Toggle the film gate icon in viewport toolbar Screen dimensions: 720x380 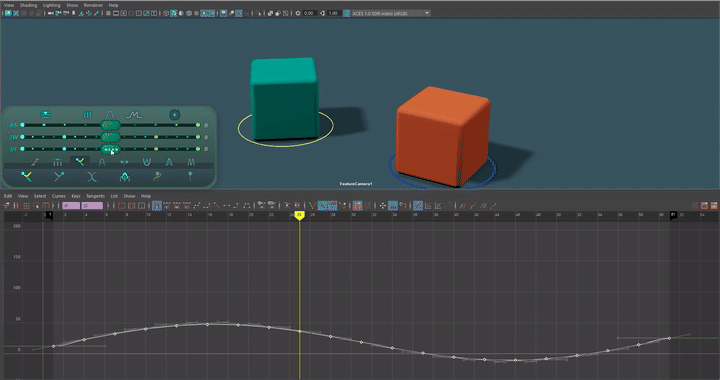[116, 13]
